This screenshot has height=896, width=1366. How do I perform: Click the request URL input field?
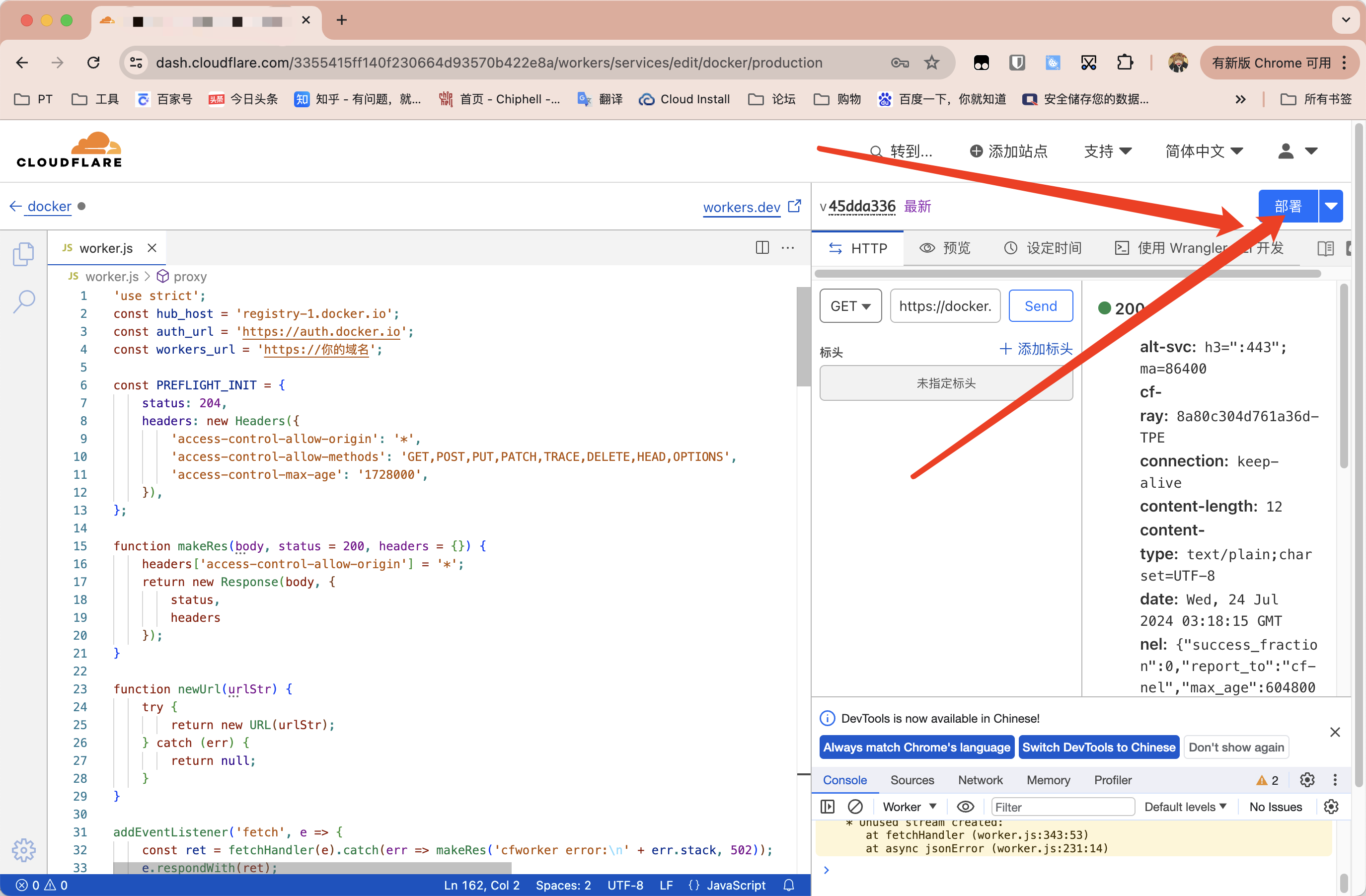click(x=945, y=306)
